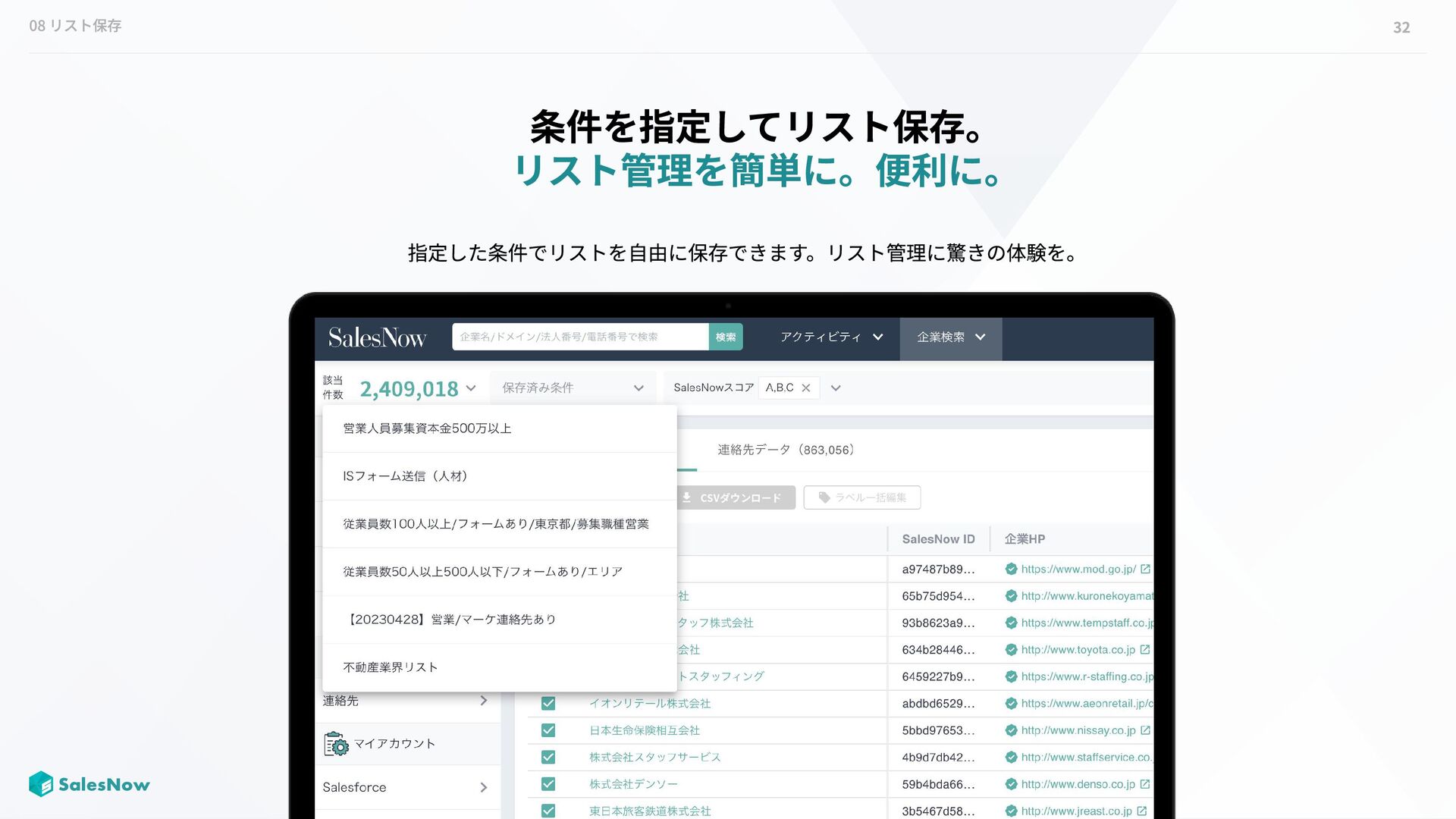1456x819 pixels.
Task: Open company 株式会社スタッフサービス
Action: 655,758
